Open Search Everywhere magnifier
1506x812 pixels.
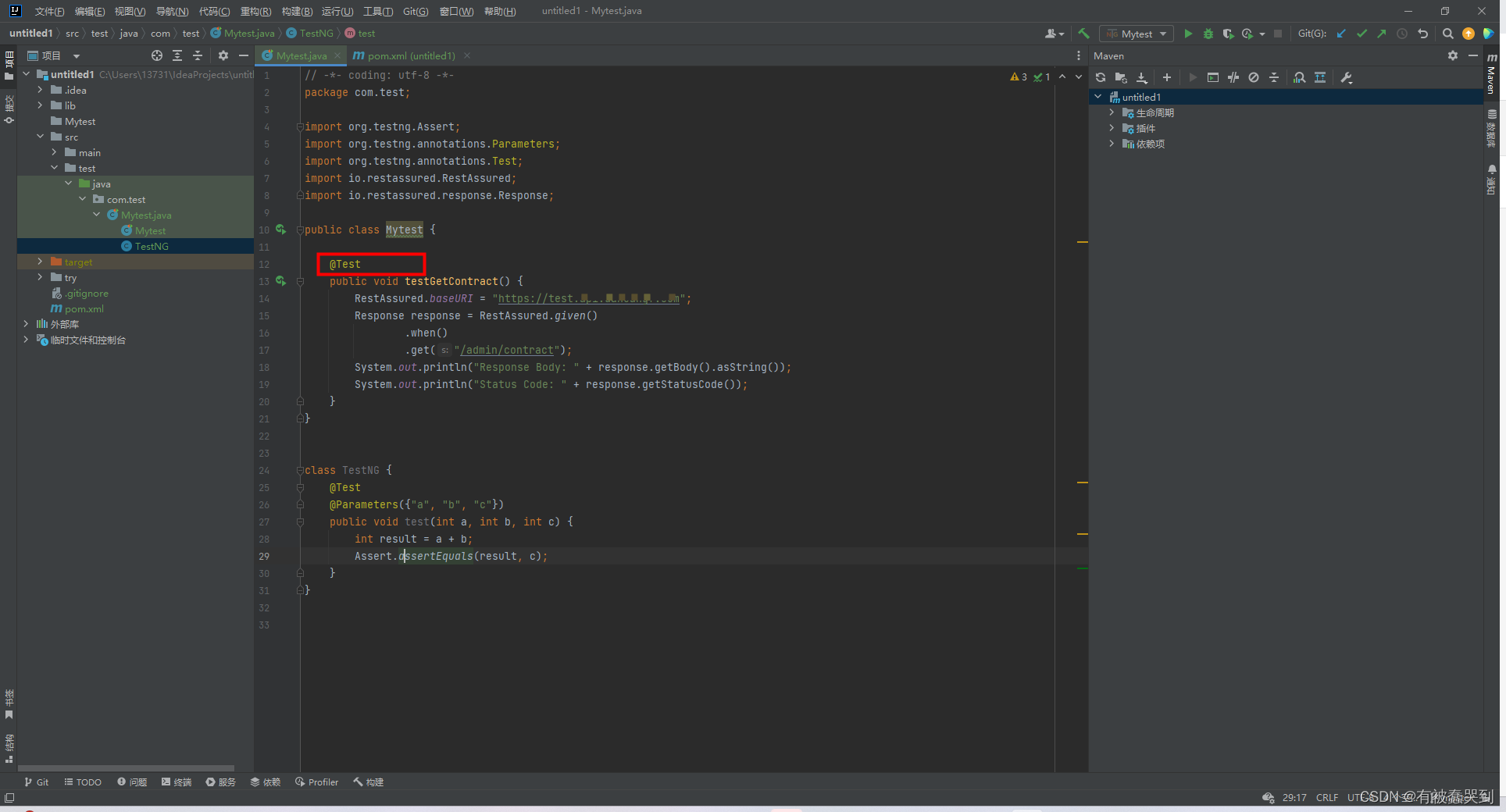[x=1447, y=34]
